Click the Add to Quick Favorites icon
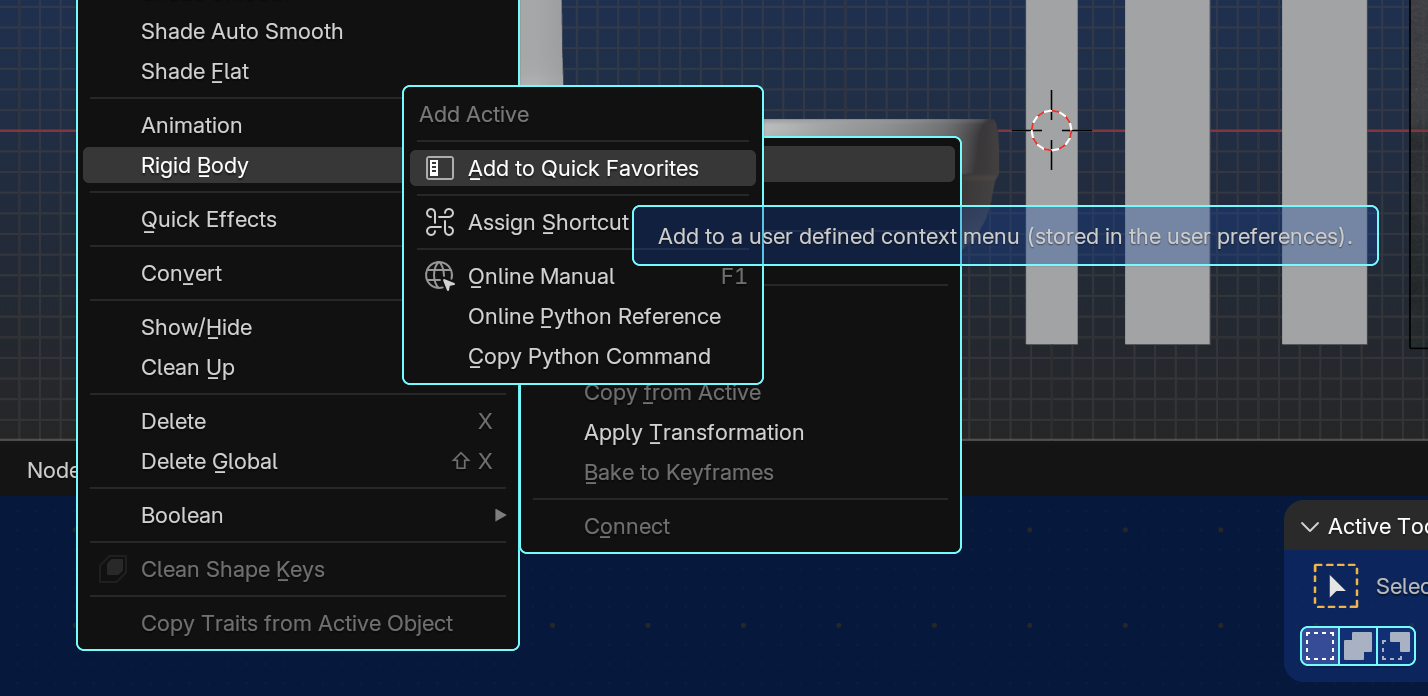The width and height of the screenshot is (1428, 696). [x=440, y=168]
